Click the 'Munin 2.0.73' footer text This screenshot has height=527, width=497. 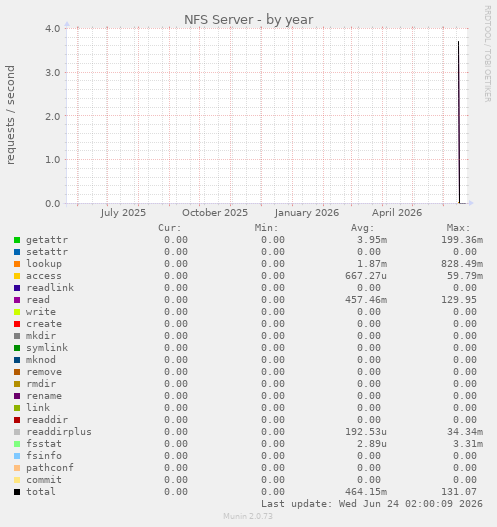(x=248, y=516)
